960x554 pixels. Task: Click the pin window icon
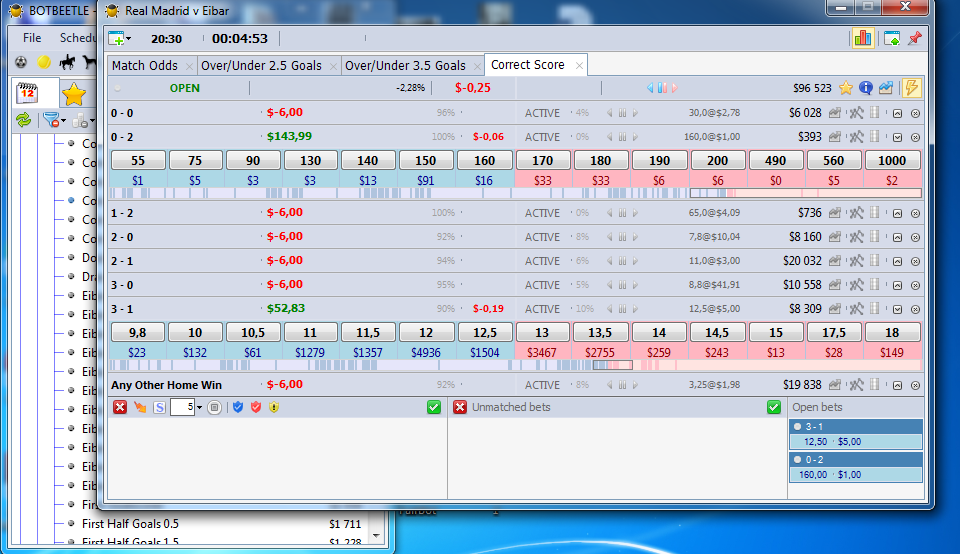point(915,39)
